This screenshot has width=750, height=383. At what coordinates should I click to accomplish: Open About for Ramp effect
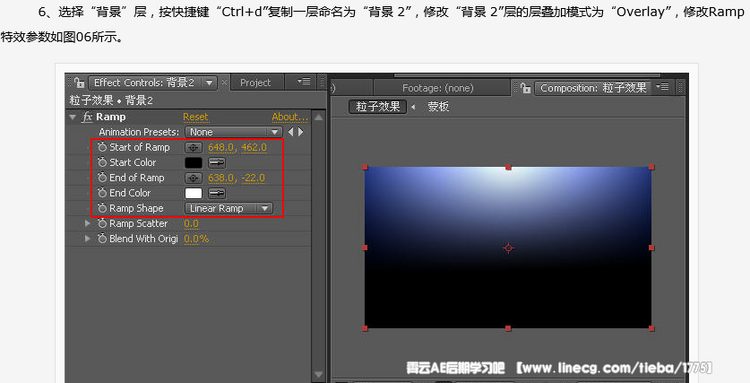tap(290, 117)
